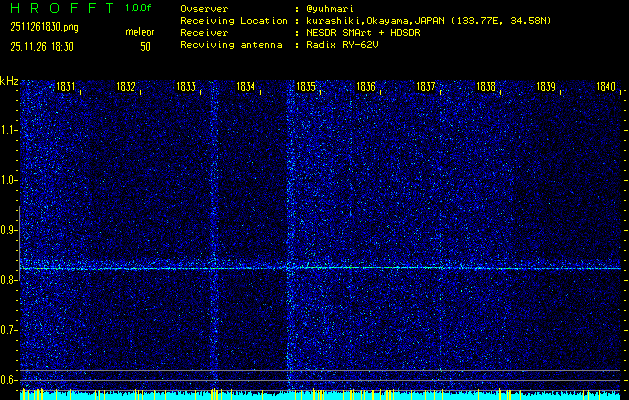Click the 1.00f version number
The image size is (629, 400).
[x=139, y=8]
